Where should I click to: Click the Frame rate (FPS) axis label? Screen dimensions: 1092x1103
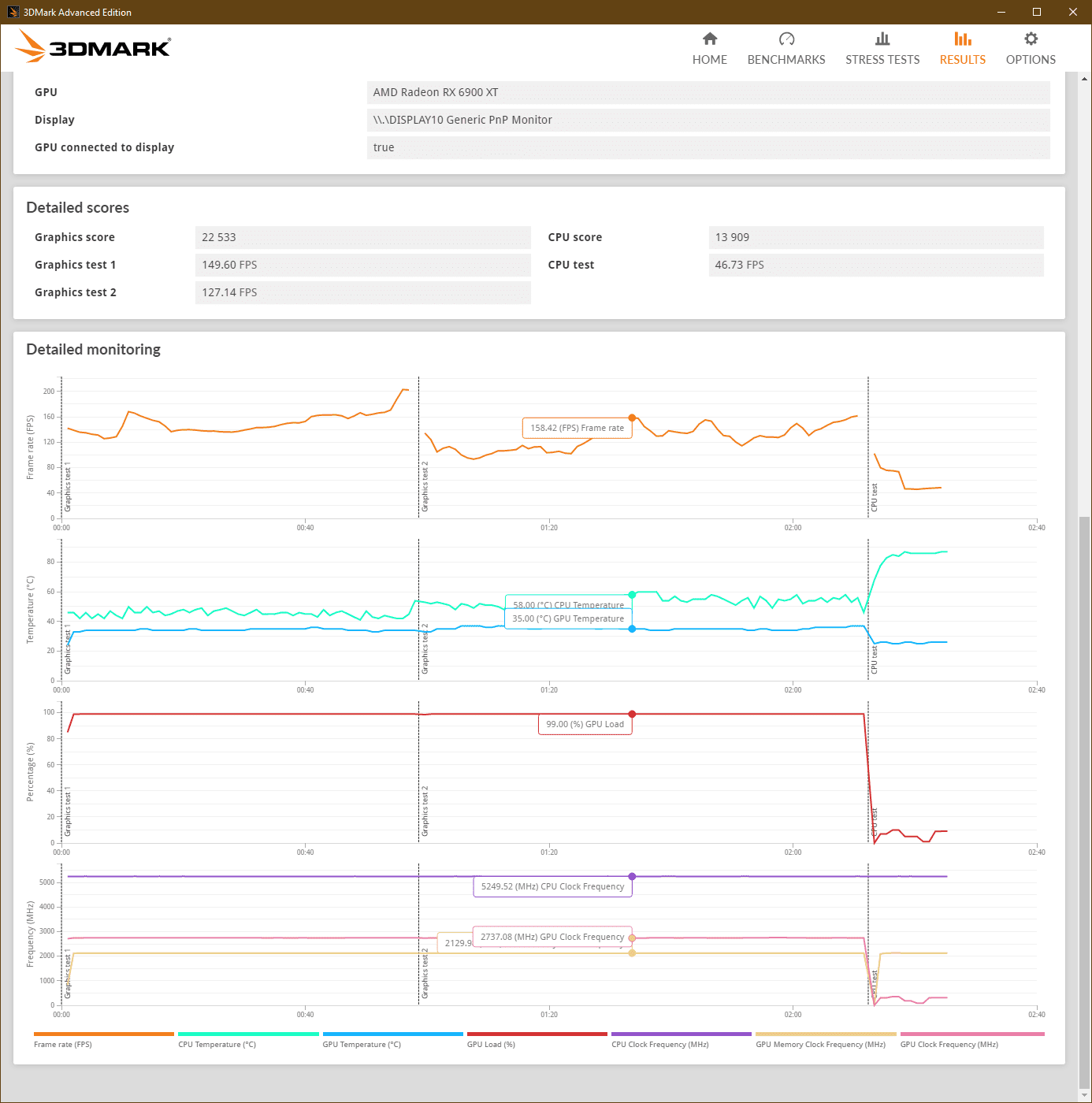coord(31,448)
